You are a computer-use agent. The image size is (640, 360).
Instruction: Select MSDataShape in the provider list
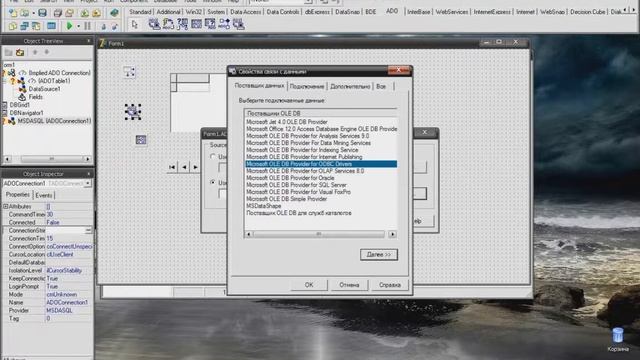pyautogui.click(x=264, y=206)
